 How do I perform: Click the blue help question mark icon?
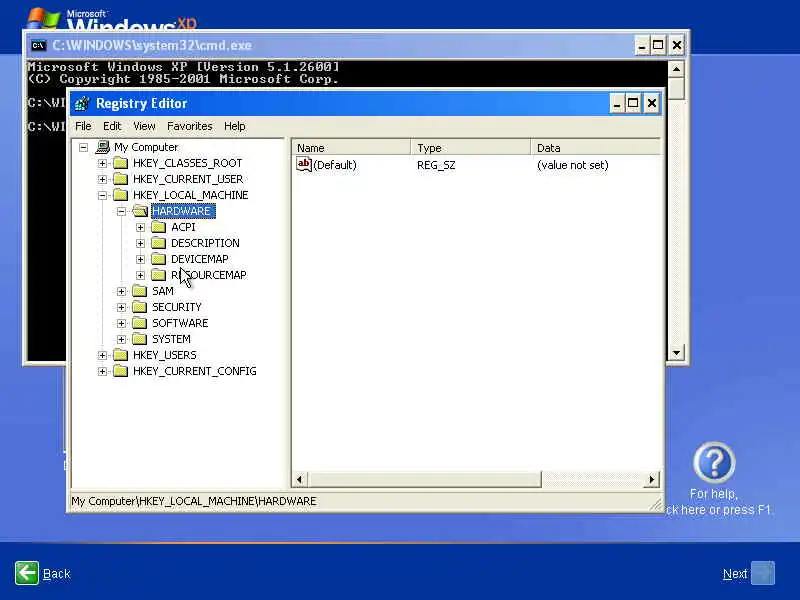pos(714,462)
